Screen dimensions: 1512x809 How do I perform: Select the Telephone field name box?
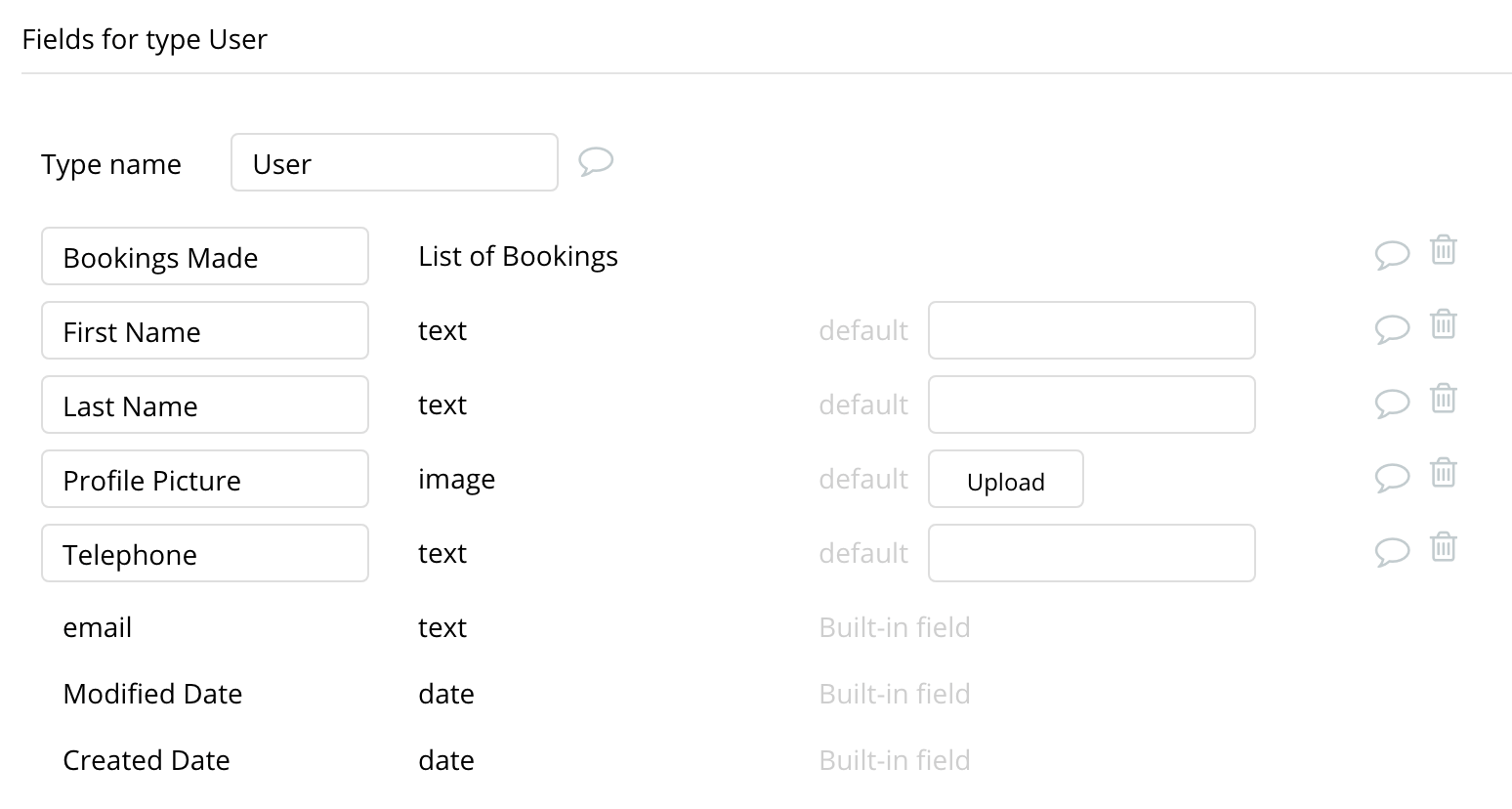[x=204, y=553]
